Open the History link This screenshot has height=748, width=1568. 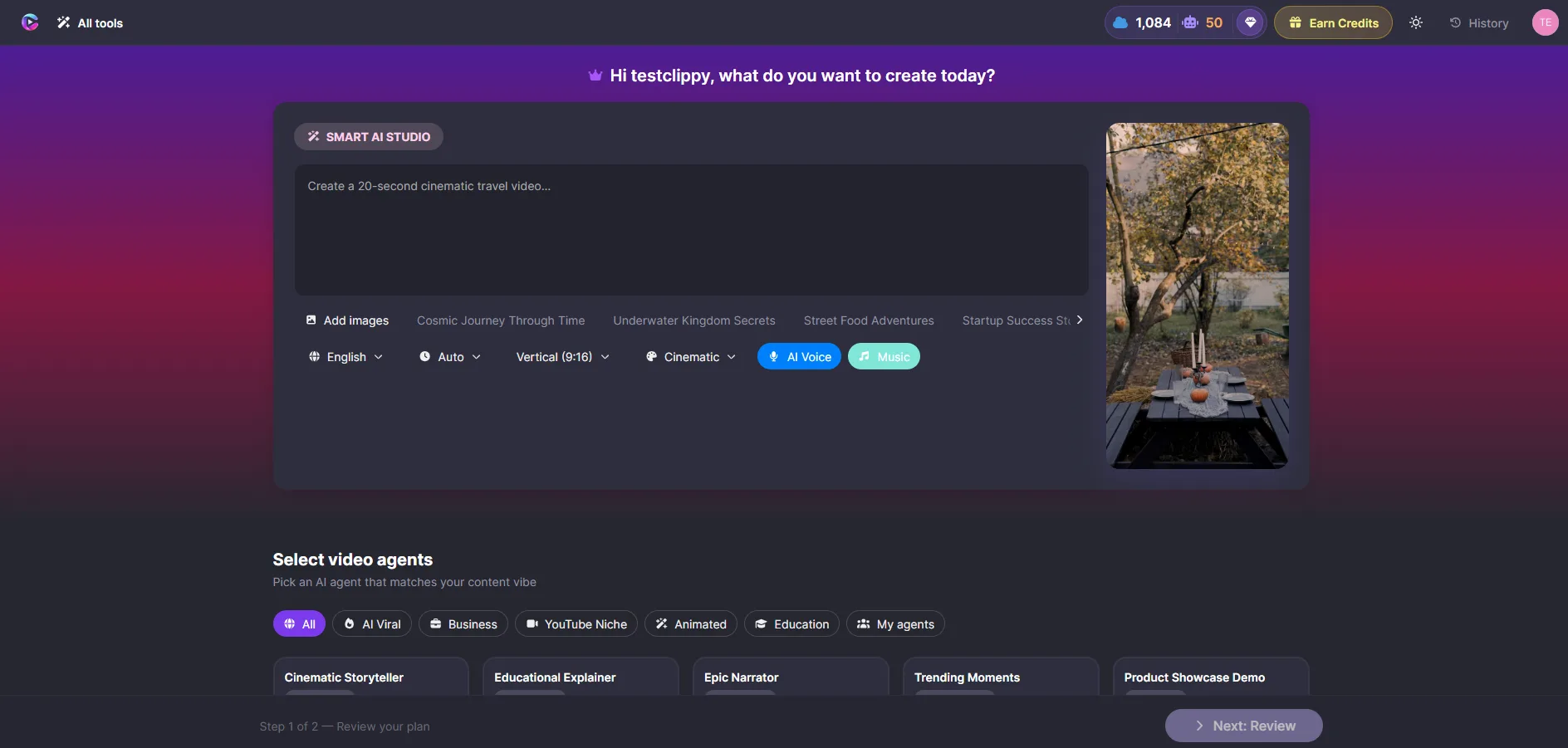tap(1479, 23)
